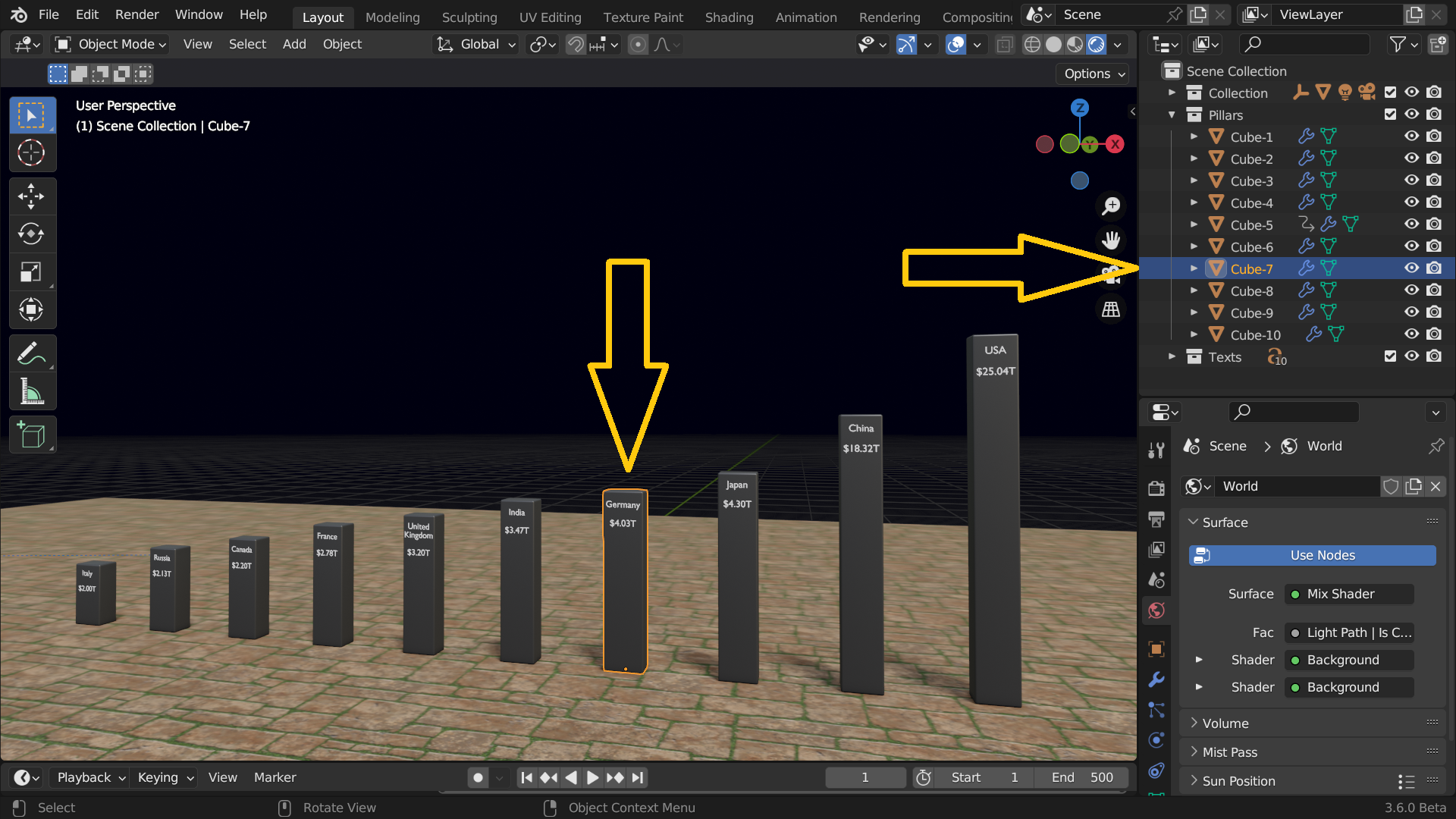Toggle camera view in viewport gizmo

(x=1111, y=275)
